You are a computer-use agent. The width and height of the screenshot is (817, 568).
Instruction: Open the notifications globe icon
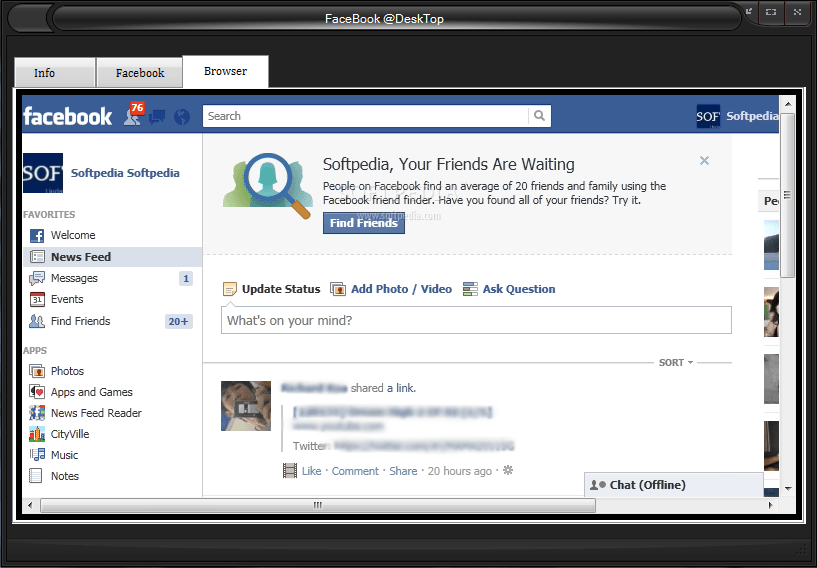click(x=182, y=117)
